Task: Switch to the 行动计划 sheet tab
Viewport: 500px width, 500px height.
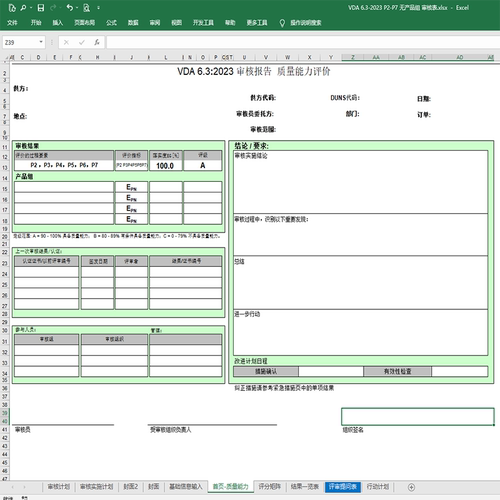Action: 378,487
